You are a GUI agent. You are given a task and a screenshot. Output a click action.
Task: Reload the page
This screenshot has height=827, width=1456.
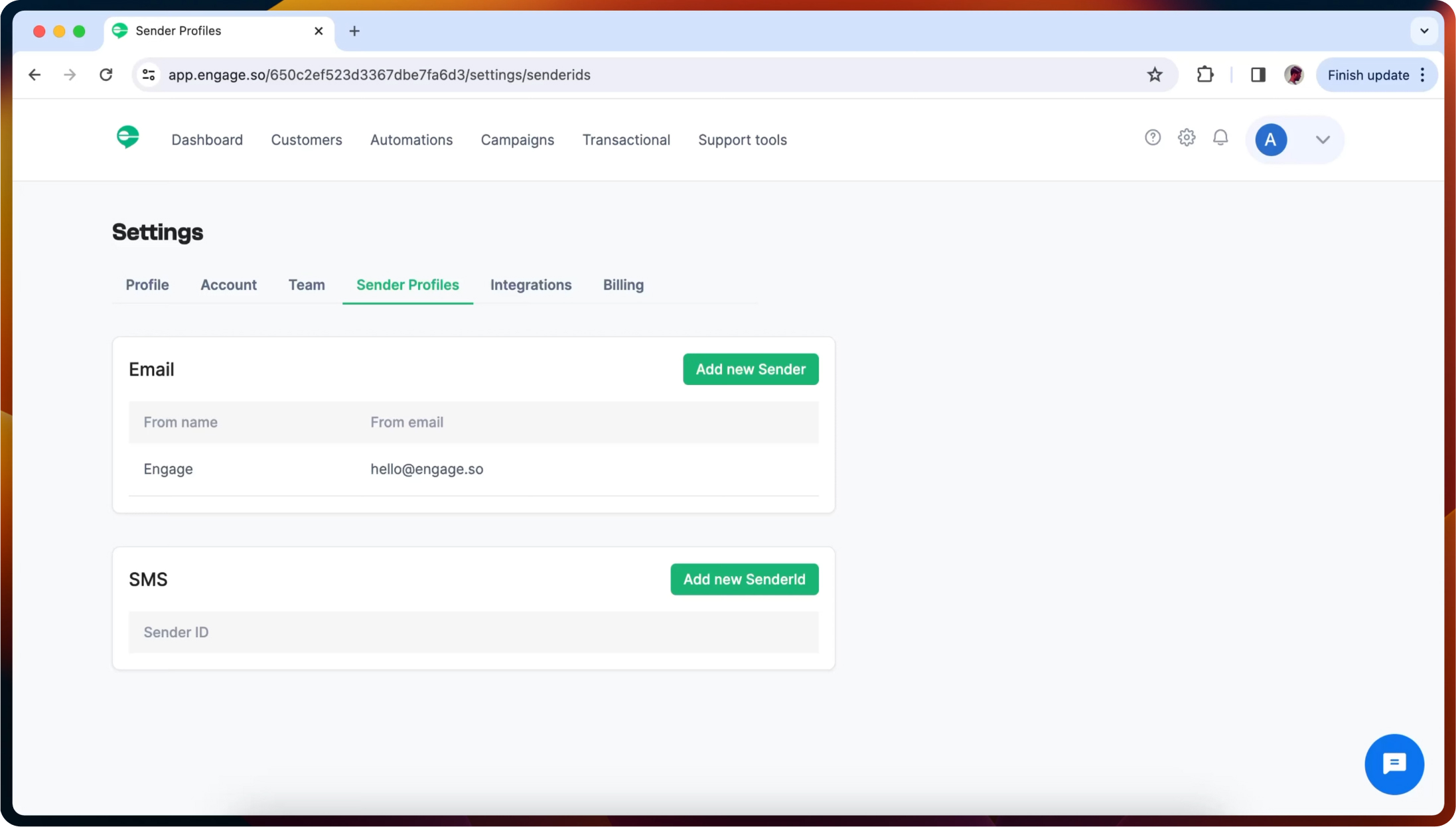106,74
